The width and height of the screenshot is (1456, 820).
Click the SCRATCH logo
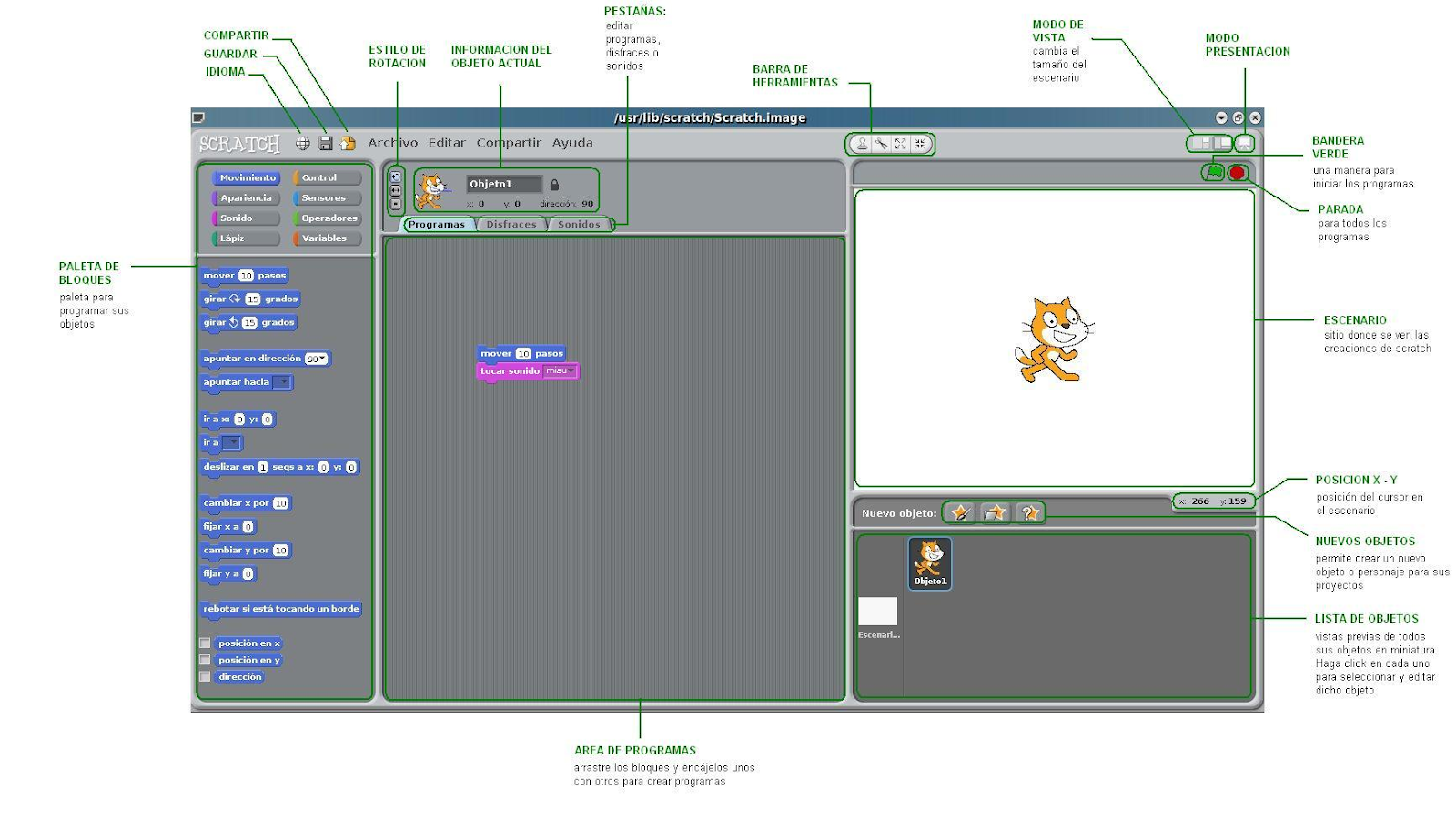pyautogui.click(x=240, y=144)
